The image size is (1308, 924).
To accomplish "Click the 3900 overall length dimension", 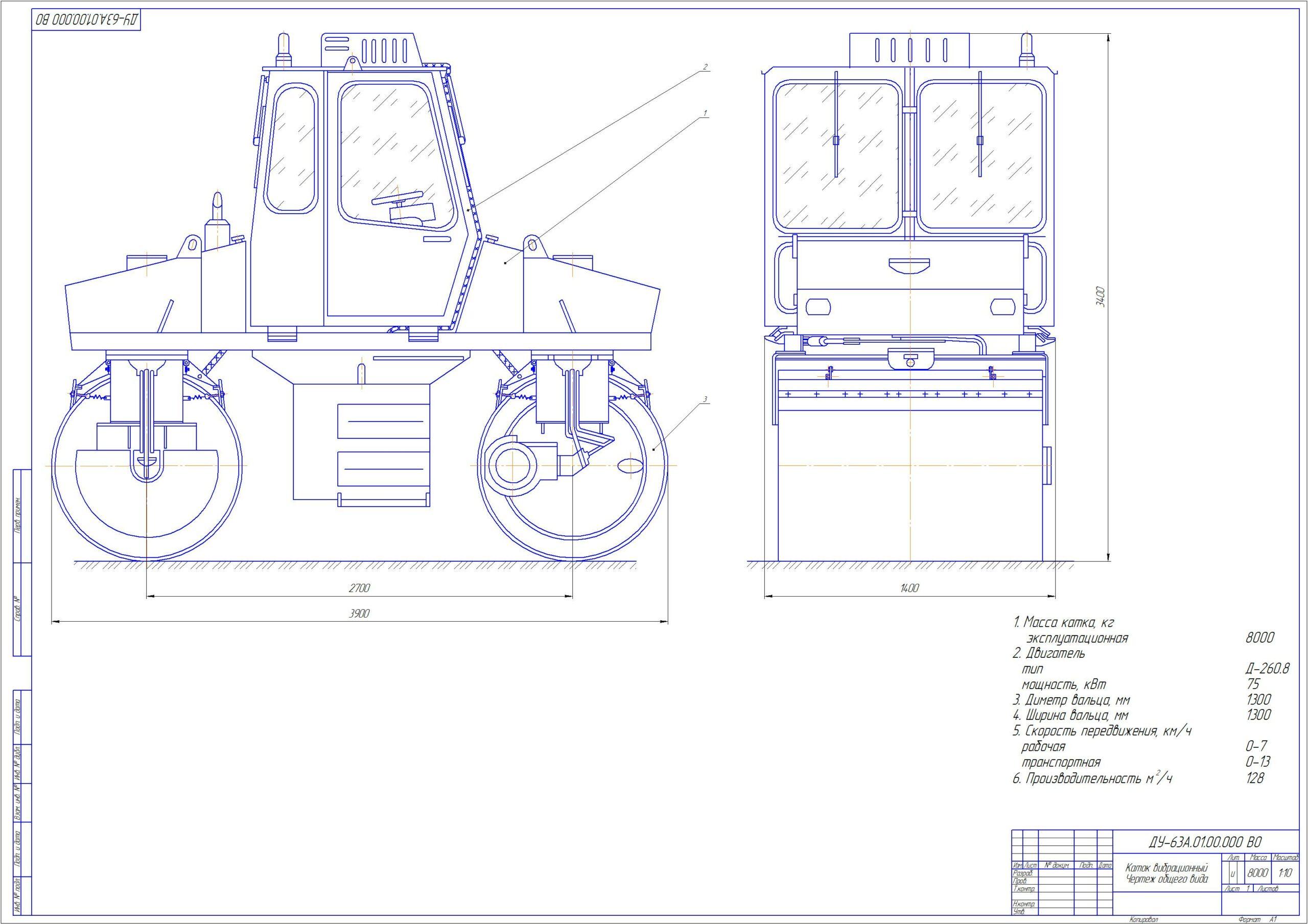I will coord(360,613).
